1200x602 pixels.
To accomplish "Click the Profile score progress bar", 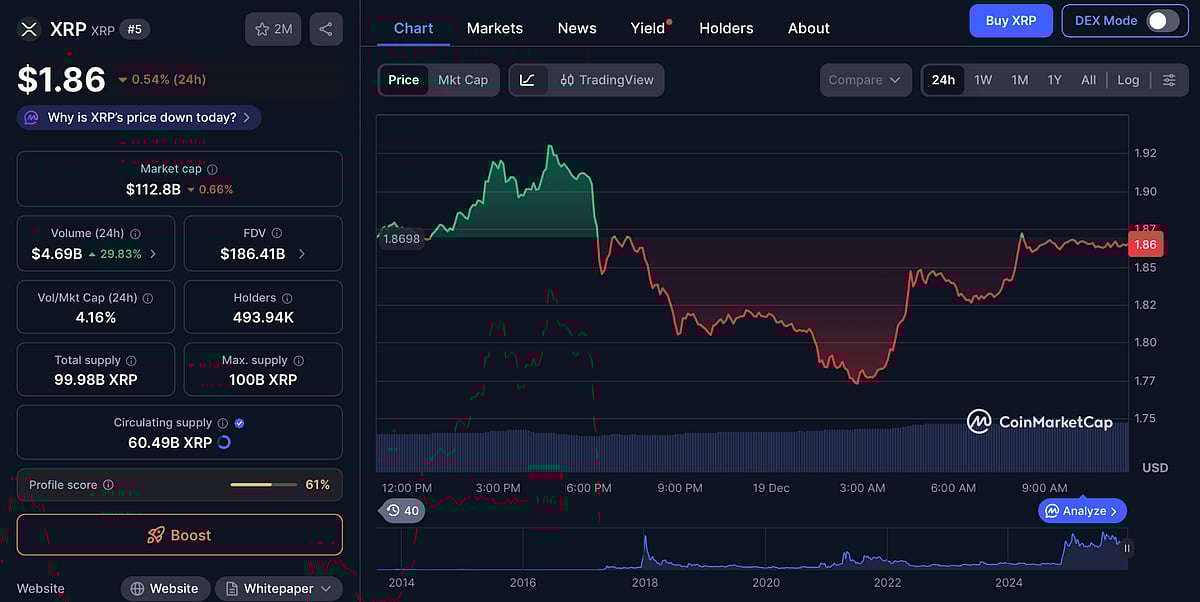I will coord(263,484).
